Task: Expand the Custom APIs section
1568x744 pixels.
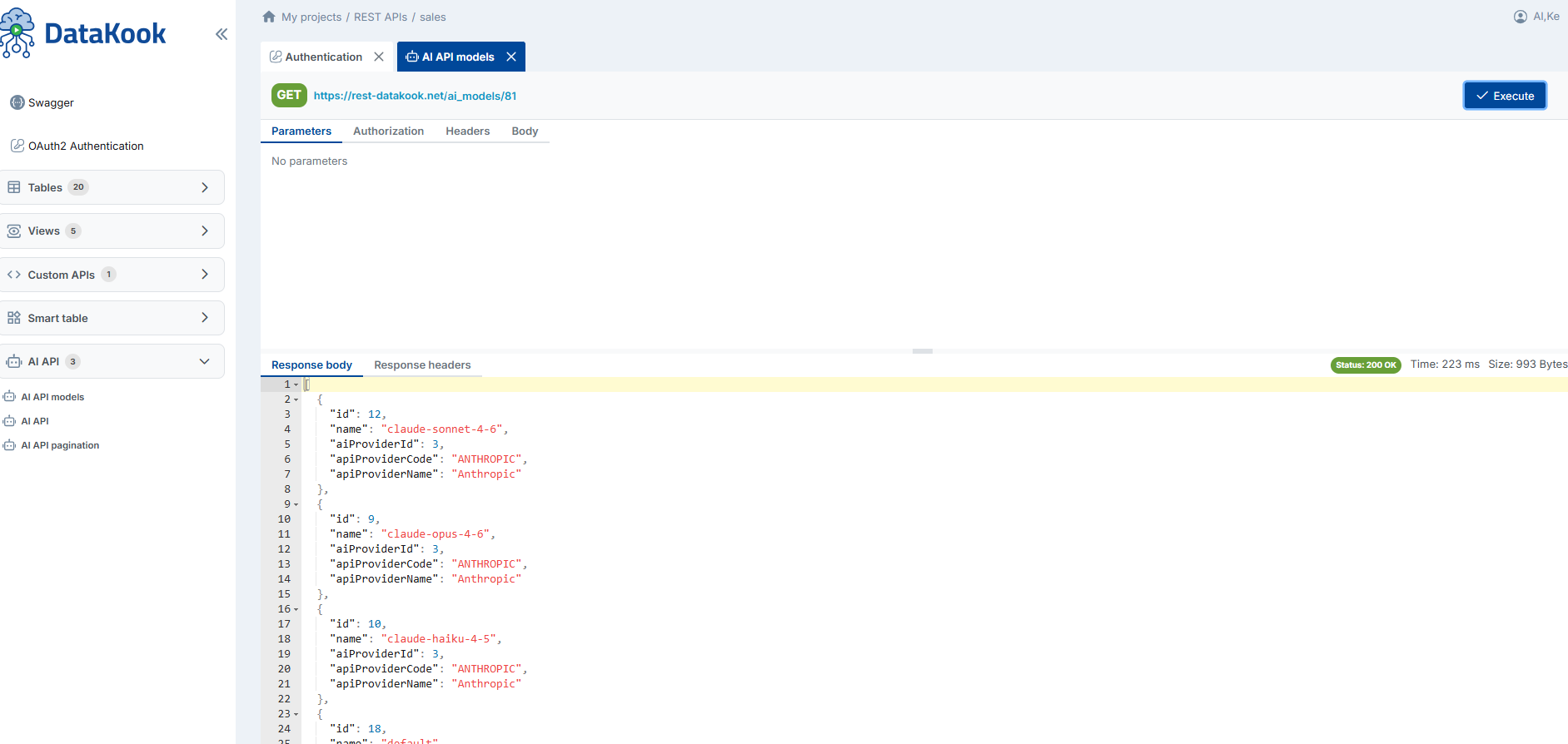Action: click(x=205, y=275)
